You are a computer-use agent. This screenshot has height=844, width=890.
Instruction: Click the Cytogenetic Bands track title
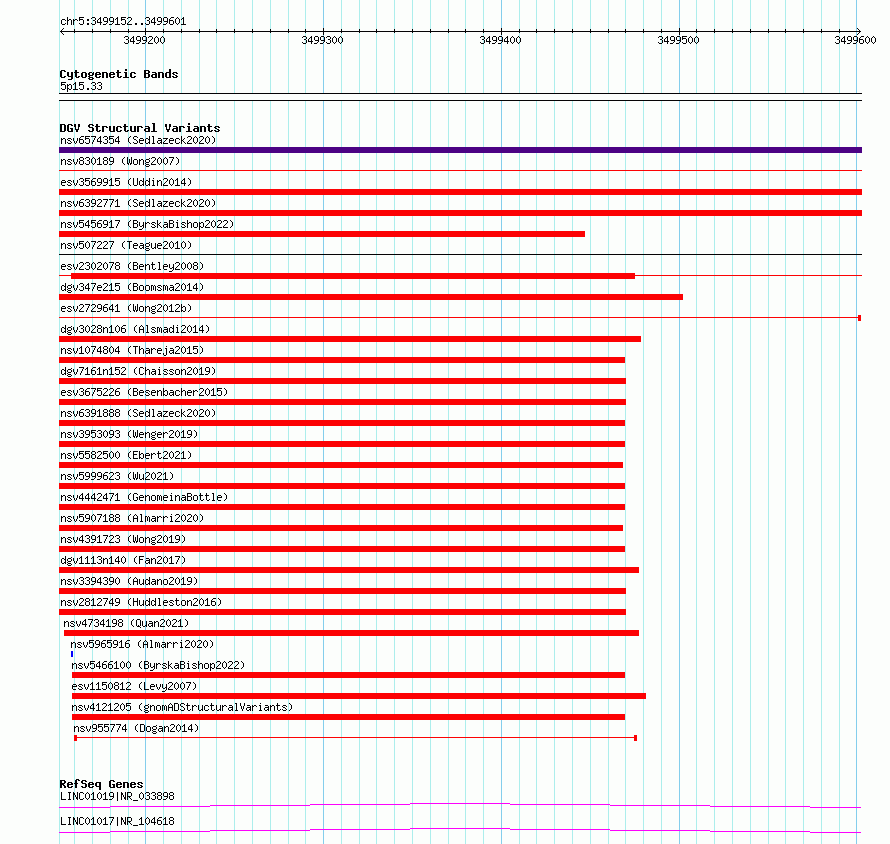tap(119, 74)
